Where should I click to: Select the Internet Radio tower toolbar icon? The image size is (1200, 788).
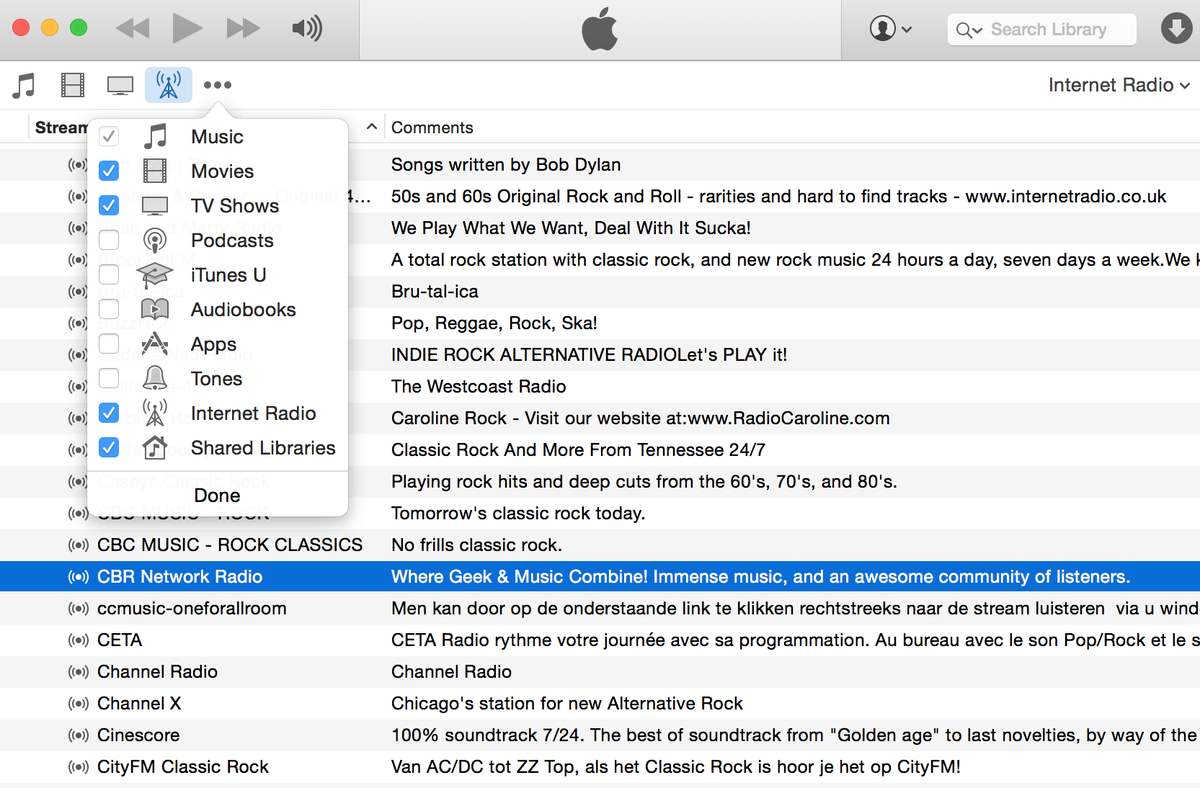pyautogui.click(x=168, y=85)
